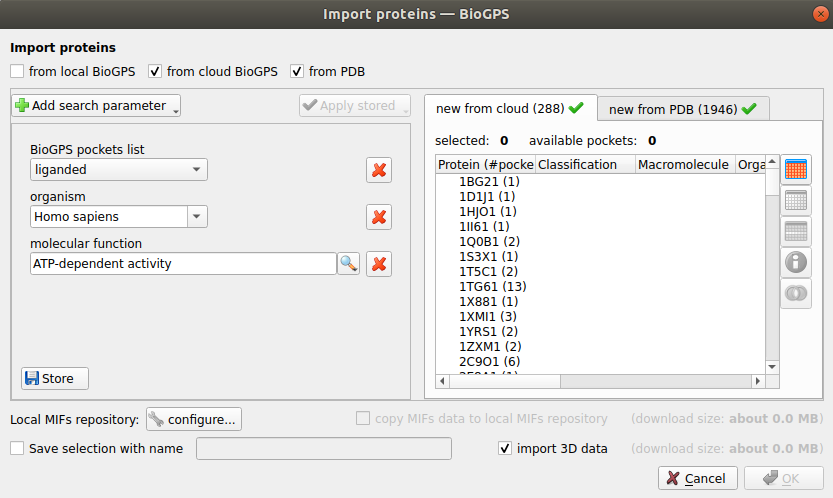Click the overlapping circles icon
Image resolution: width=833 pixels, height=498 pixels.
pos(796,293)
